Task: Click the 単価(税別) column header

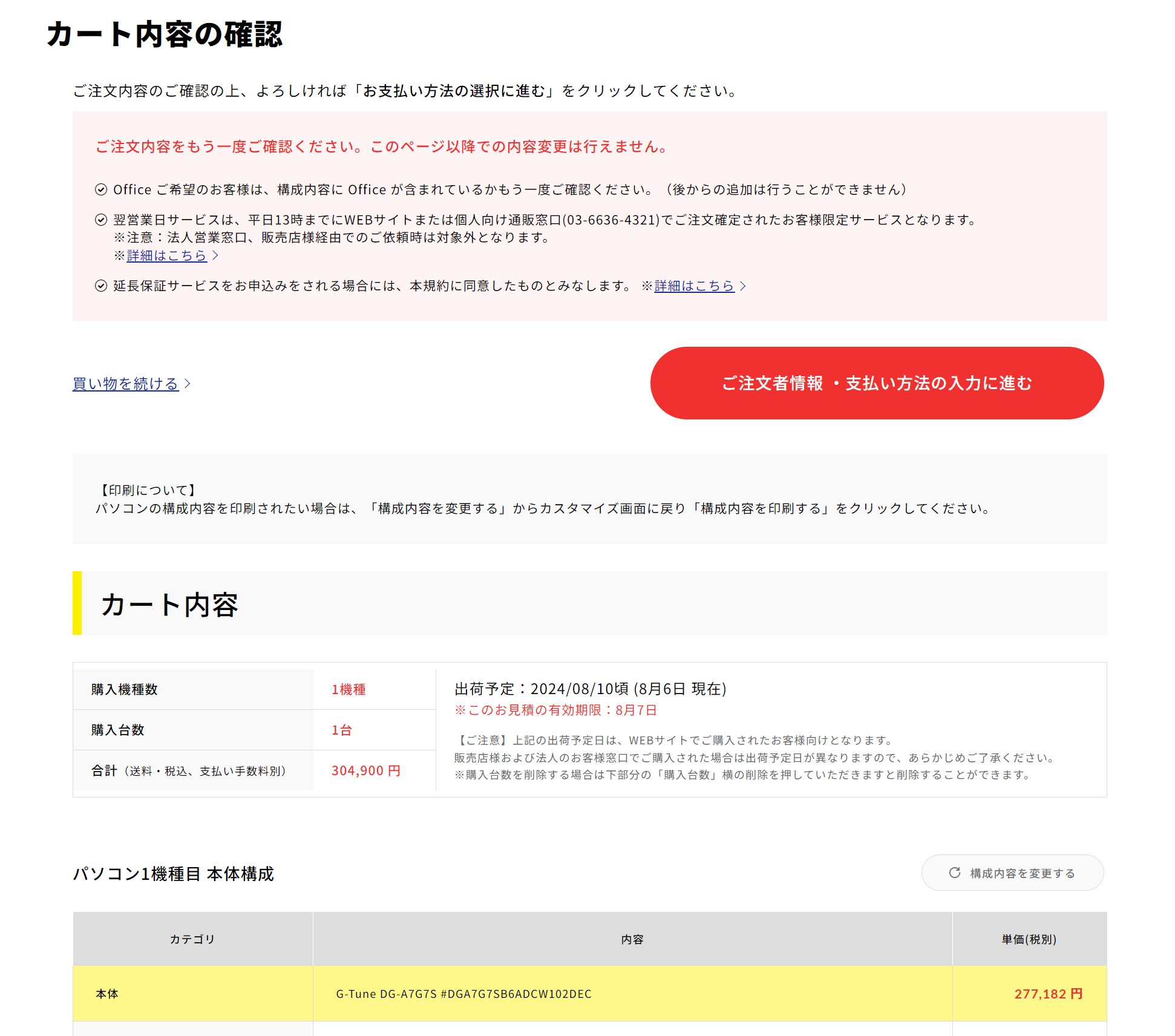Action: point(1029,939)
